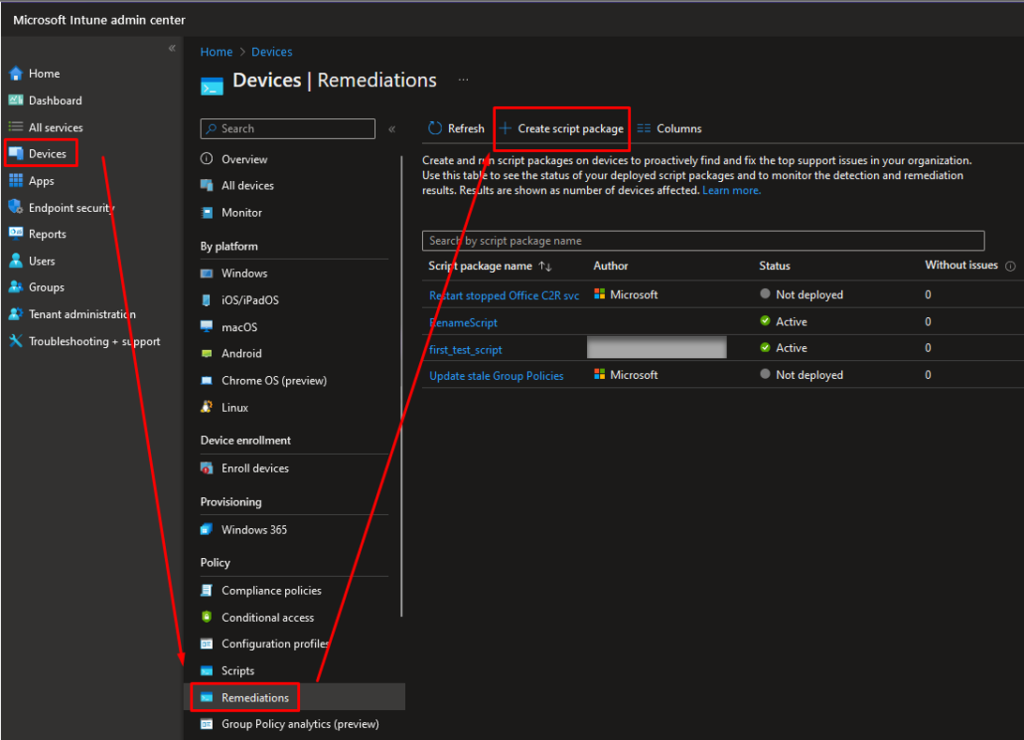The image size is (1024, 740).
Task: Collapse the Devices menu pane chevron
Action: point(392,129)
